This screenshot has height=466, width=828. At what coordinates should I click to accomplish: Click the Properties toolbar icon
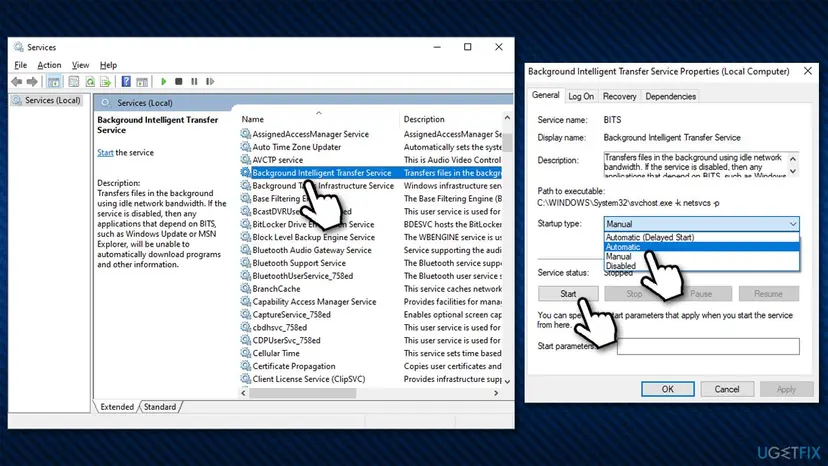74,81
